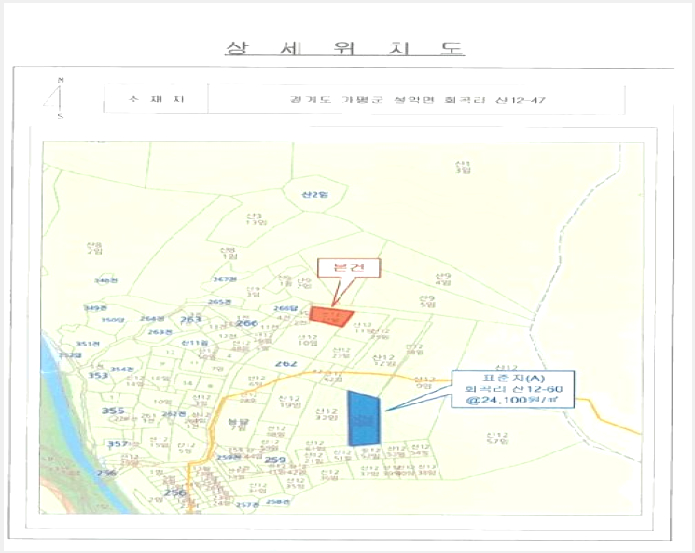The width and height of the screenshot is (695, 553).
Task: Click the 산12 19임 parcel label
Action: (x=290, y=402)
